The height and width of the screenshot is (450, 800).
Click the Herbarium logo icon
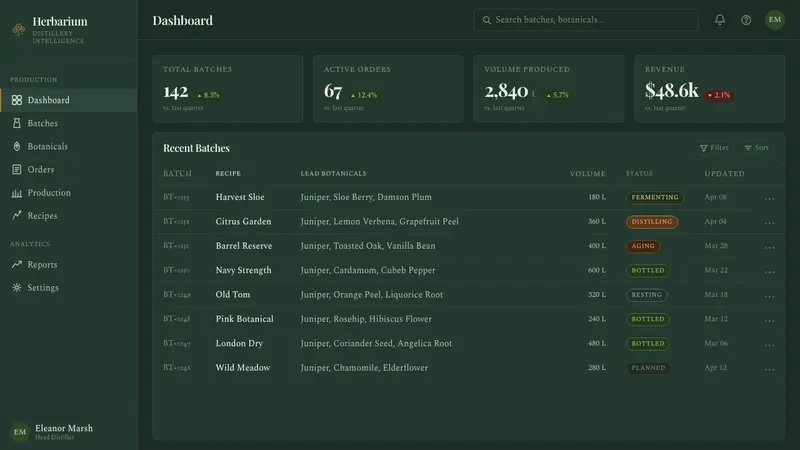click(x=19, y=30)
